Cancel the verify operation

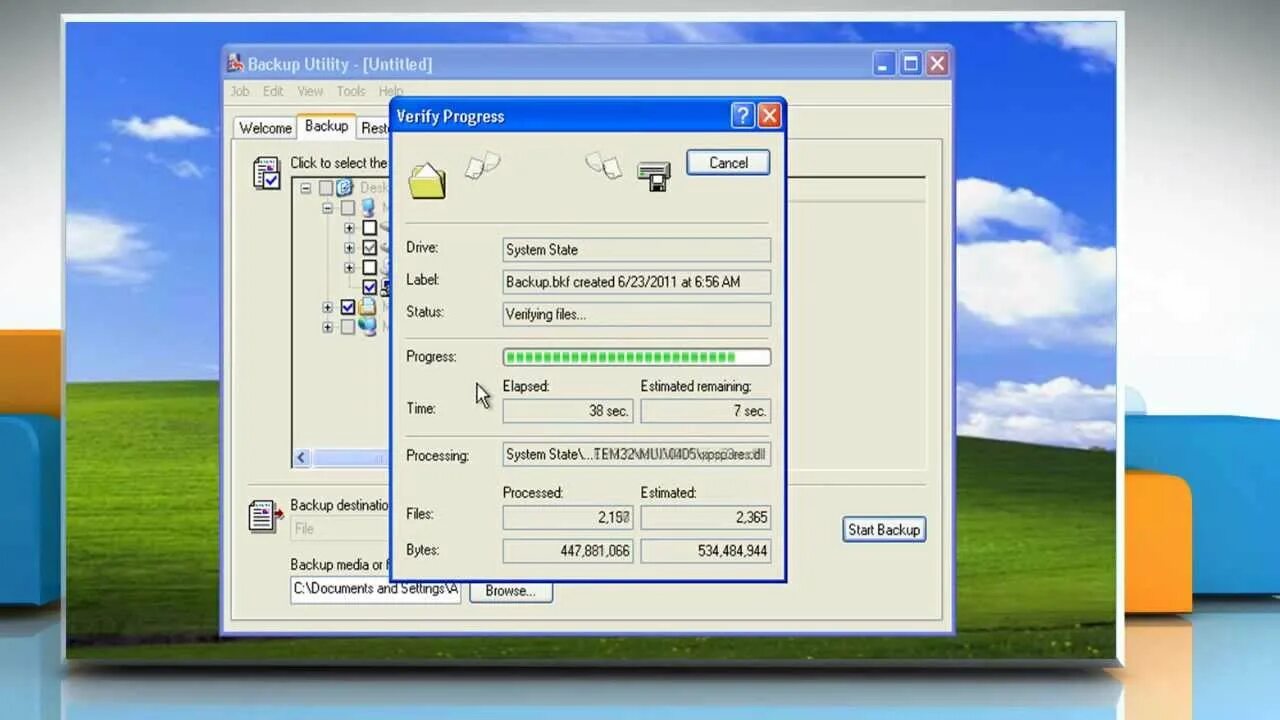tap(728, 163)
